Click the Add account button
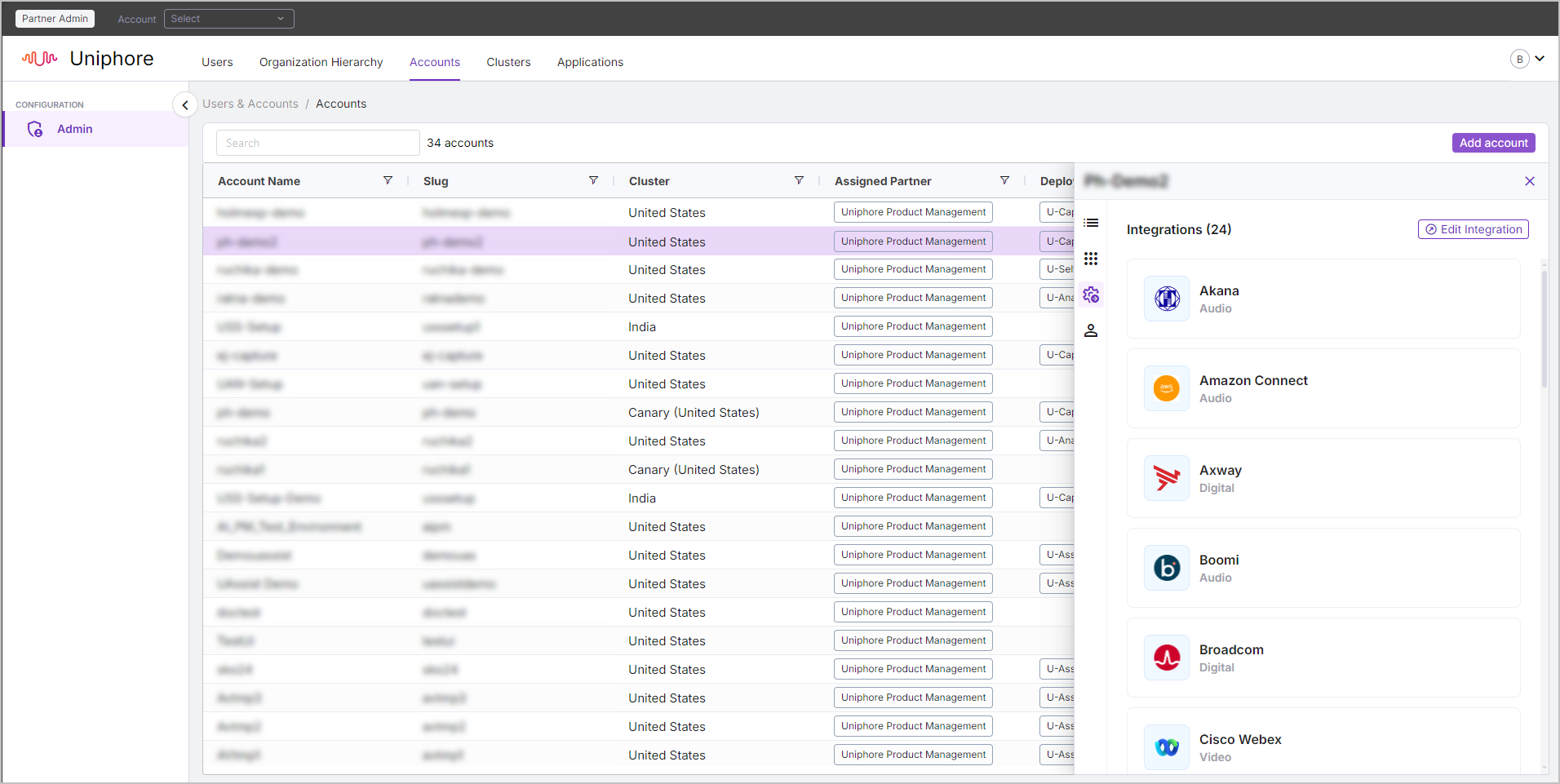1560x784 pixels. (1493, 143)
